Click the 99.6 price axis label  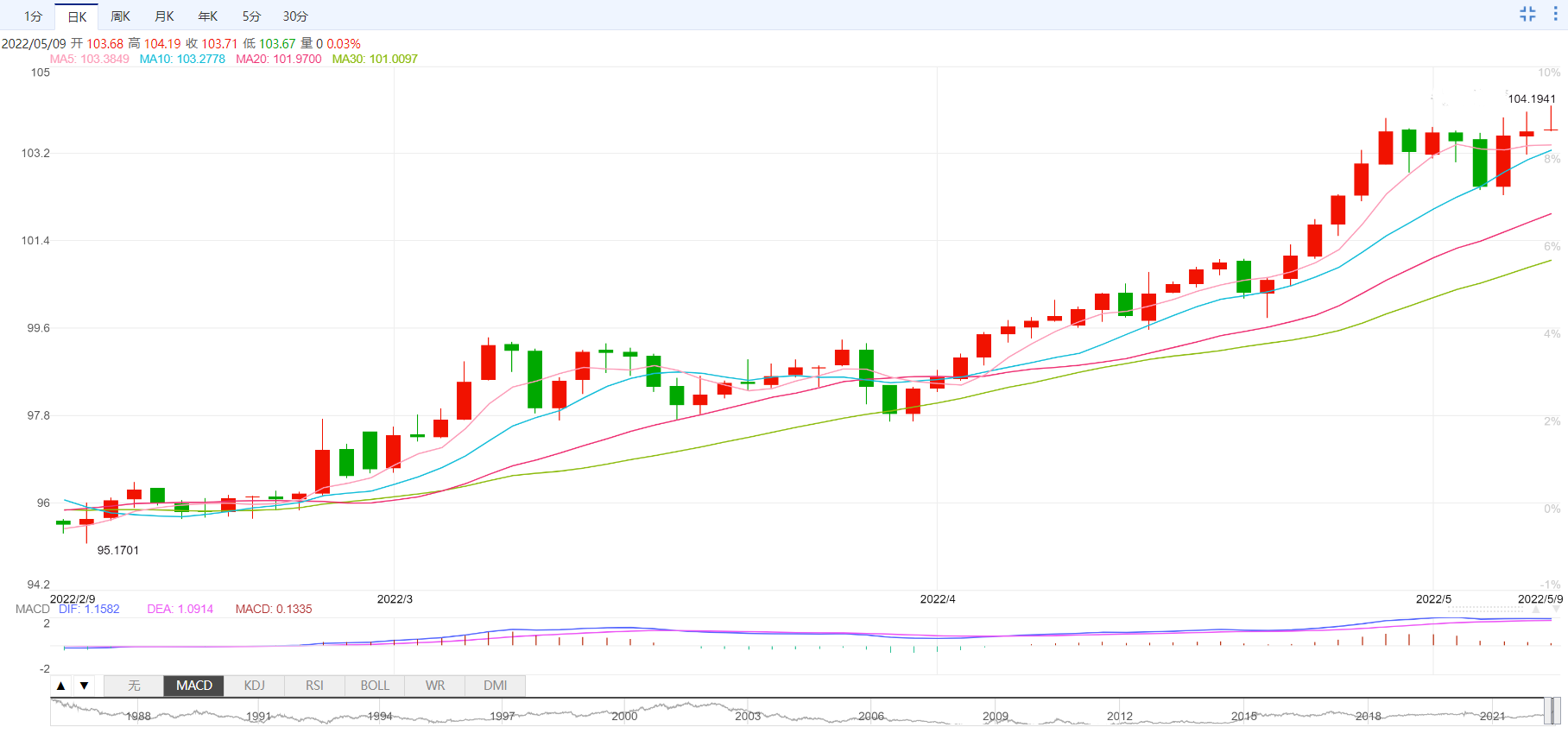(38, 328)
